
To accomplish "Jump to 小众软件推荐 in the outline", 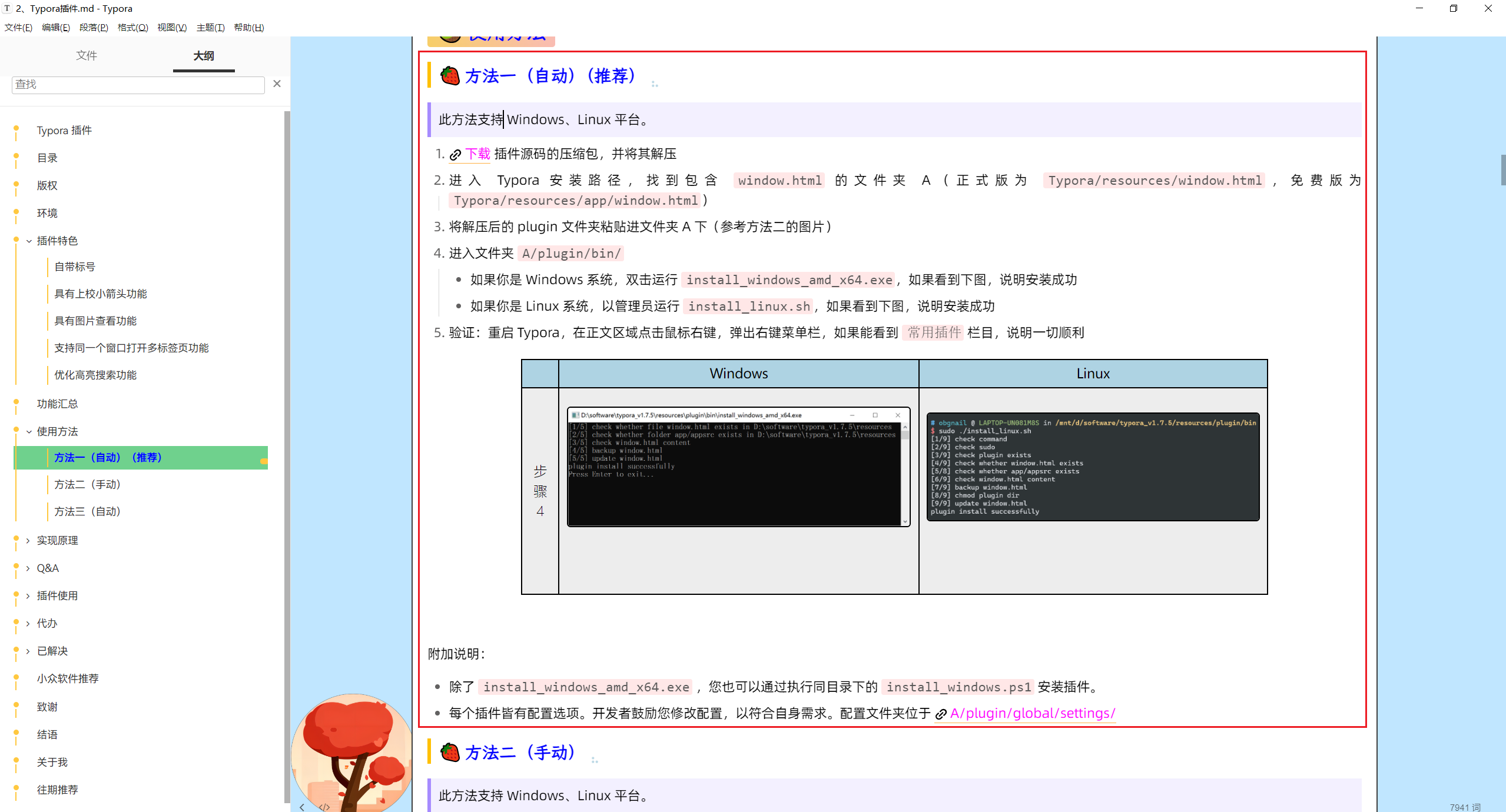I will 68,678.
